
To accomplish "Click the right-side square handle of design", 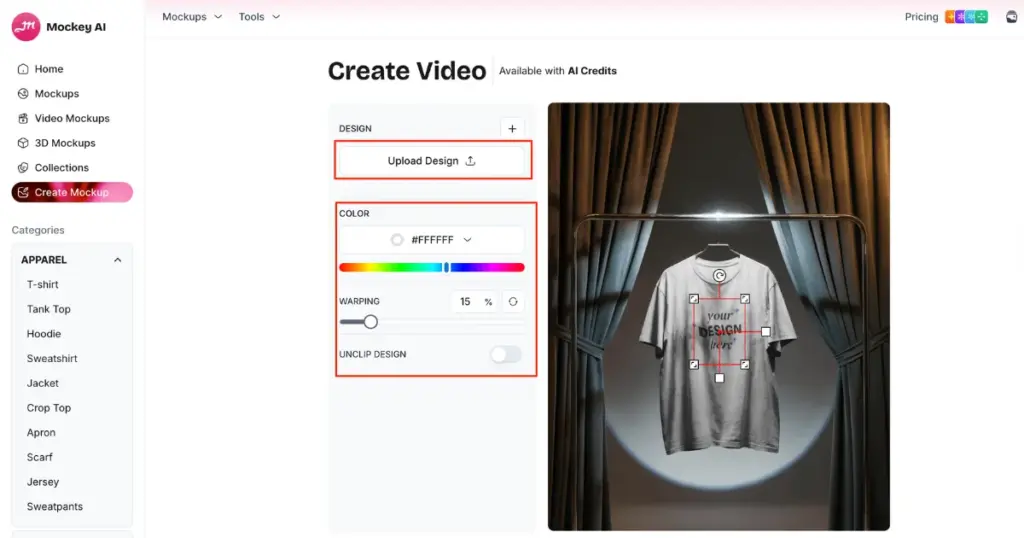I will tap(765, 332).
